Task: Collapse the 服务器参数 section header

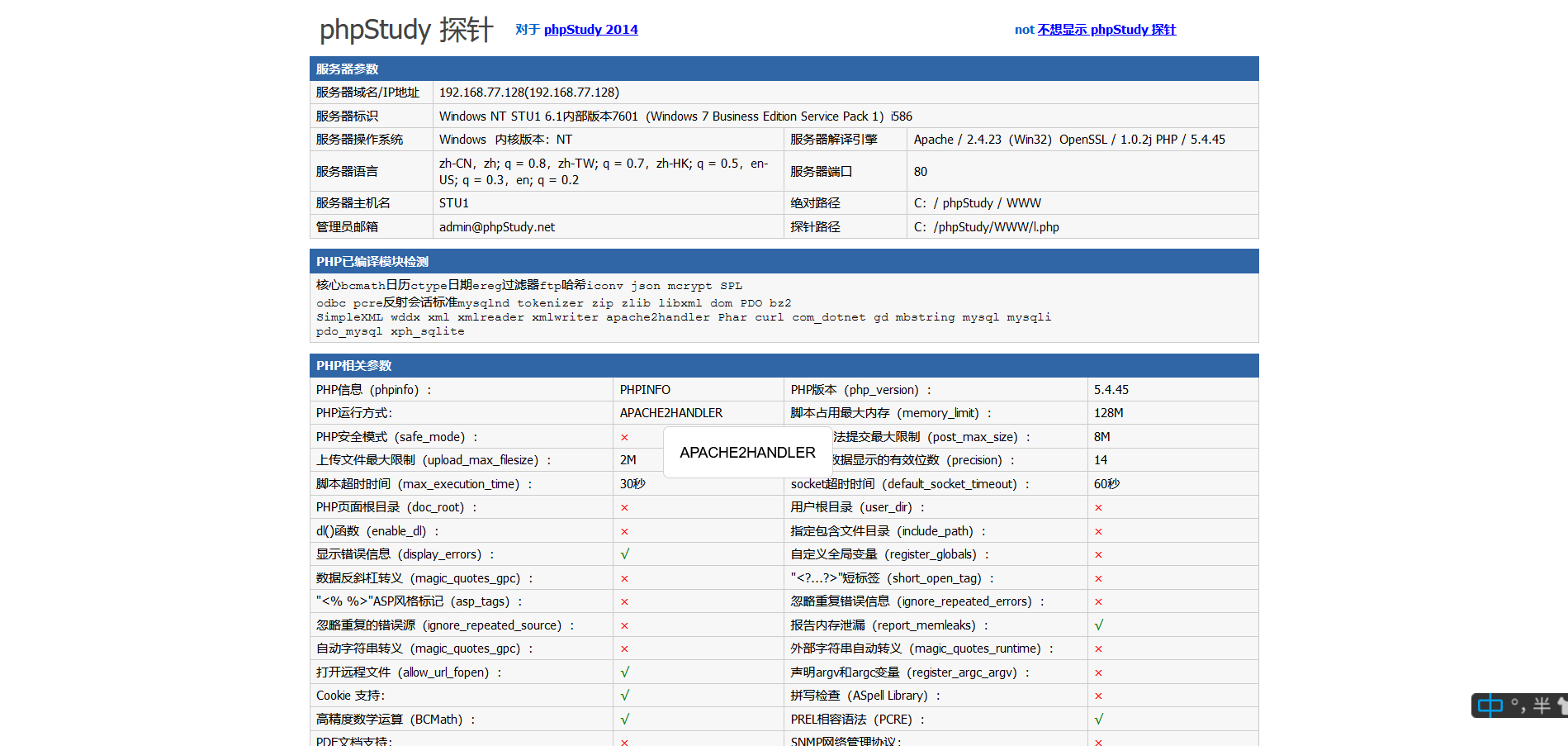Action: click(348, 69)
